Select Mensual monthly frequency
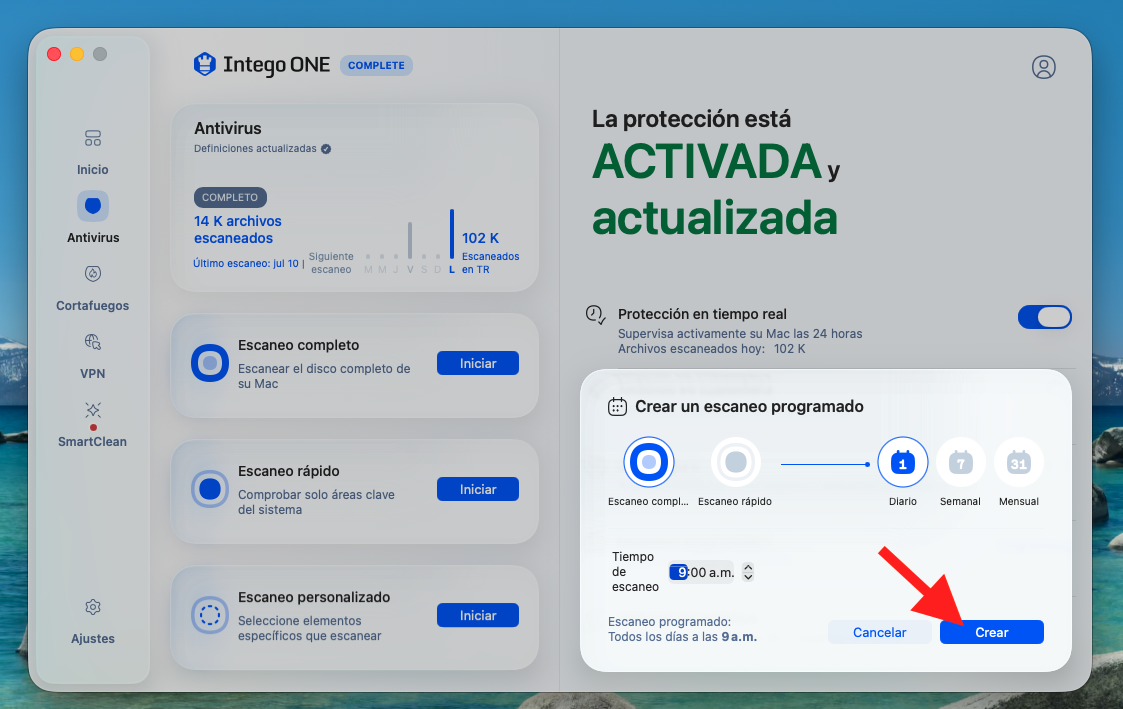The height and width of the screenshot is (709, 1123). pyautogui.click(x=1018, y=463)
